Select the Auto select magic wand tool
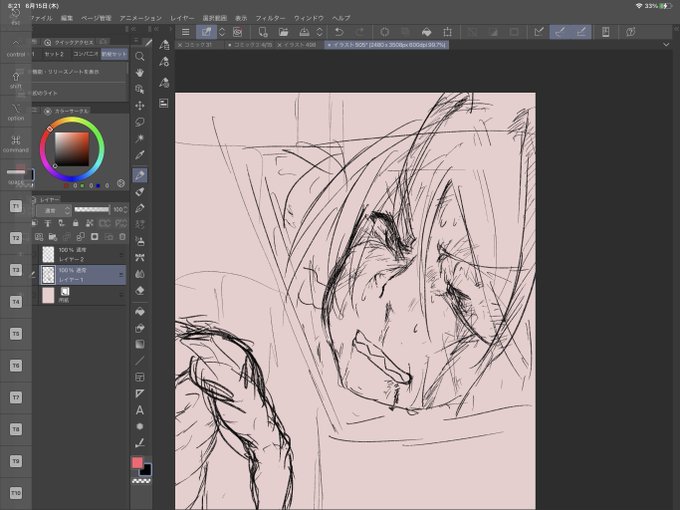The height and width of the screenshot is (510, 680). (140, 138)
